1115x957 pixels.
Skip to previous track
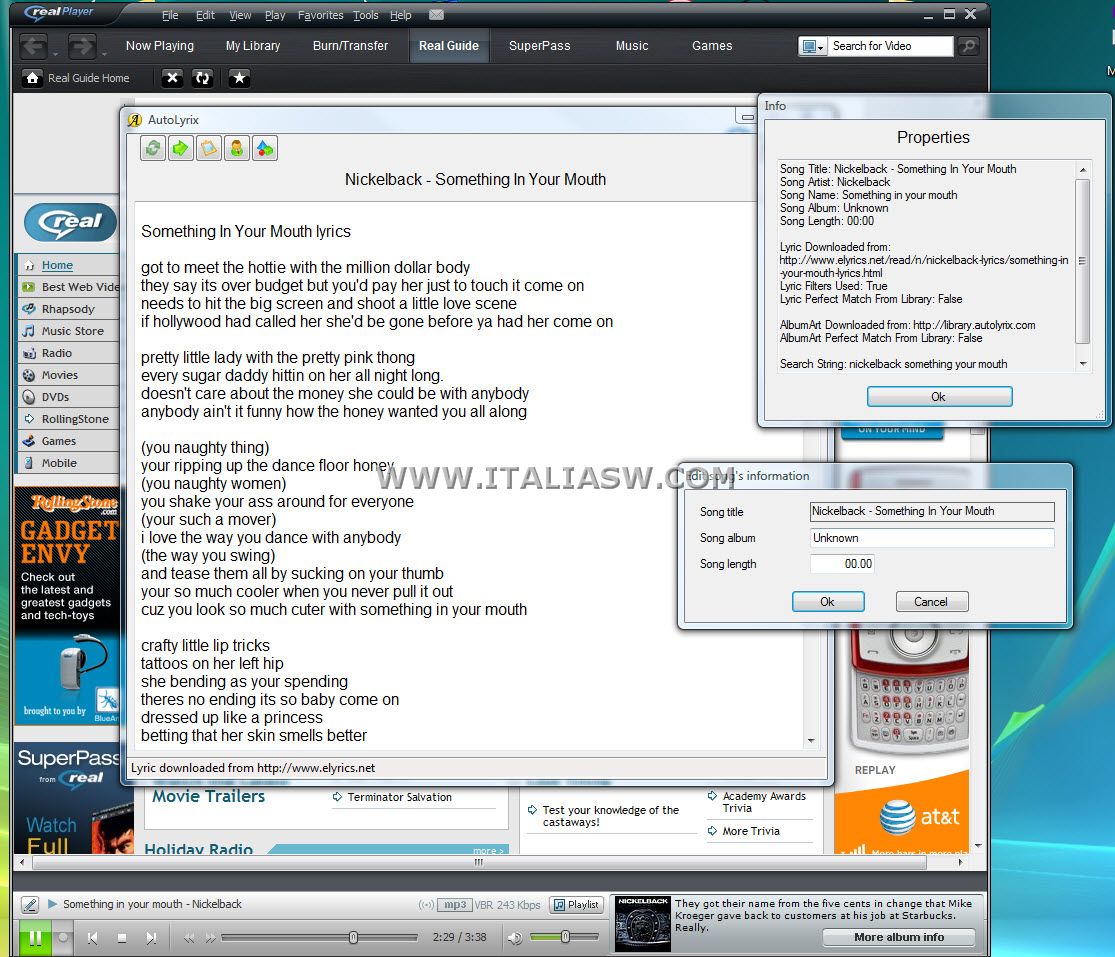pos(92,939)
